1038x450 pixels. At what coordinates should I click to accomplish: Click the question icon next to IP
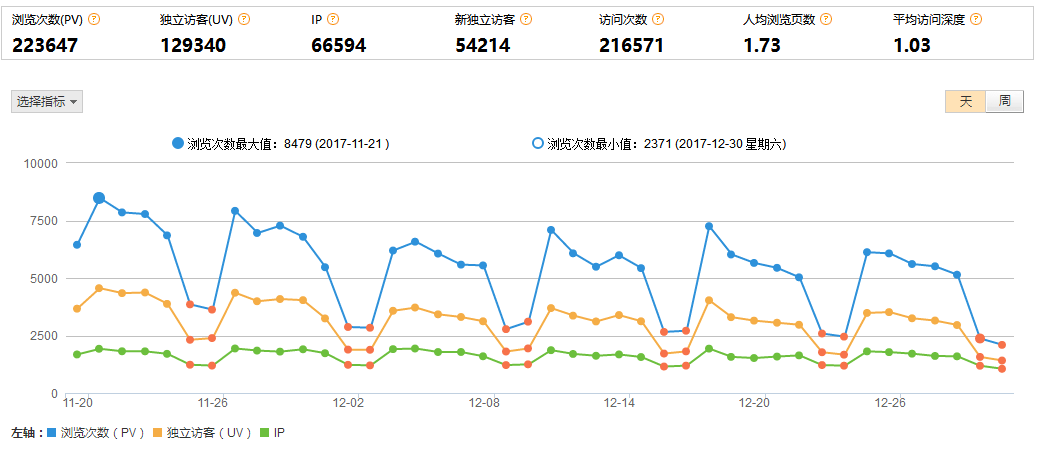333,19
